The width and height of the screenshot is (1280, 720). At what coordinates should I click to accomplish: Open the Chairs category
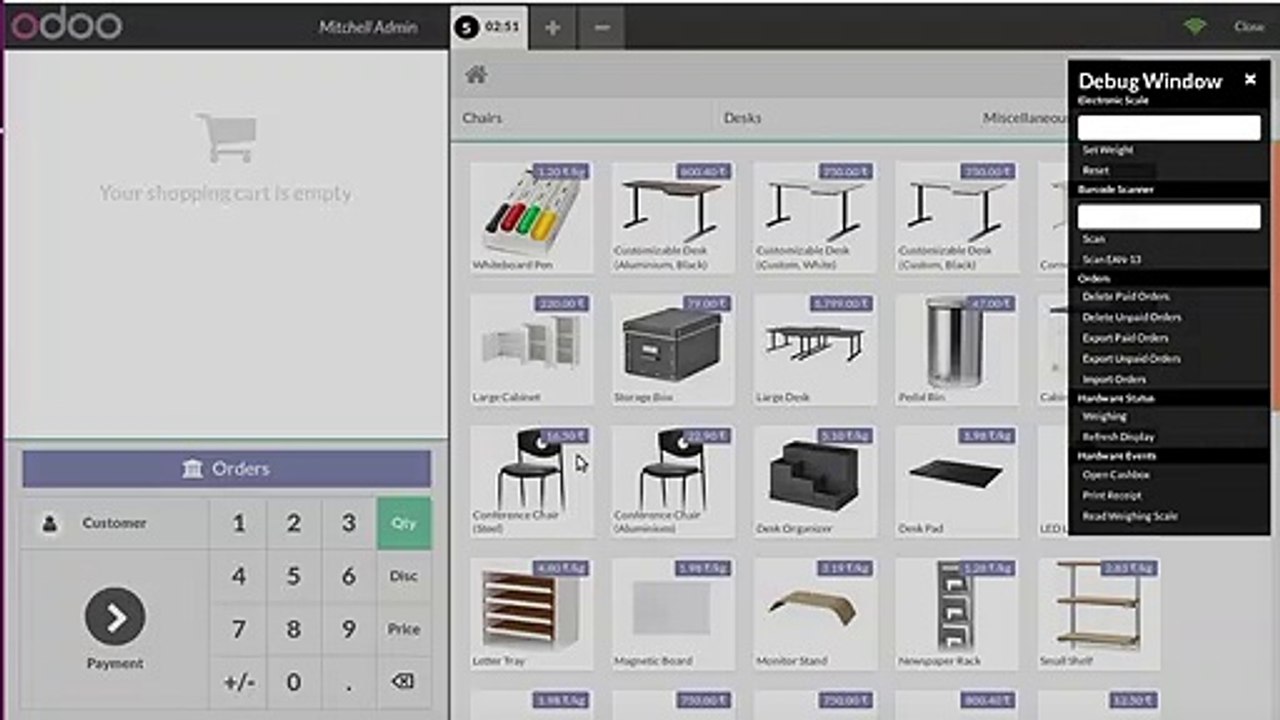click(x=482, y=118)
